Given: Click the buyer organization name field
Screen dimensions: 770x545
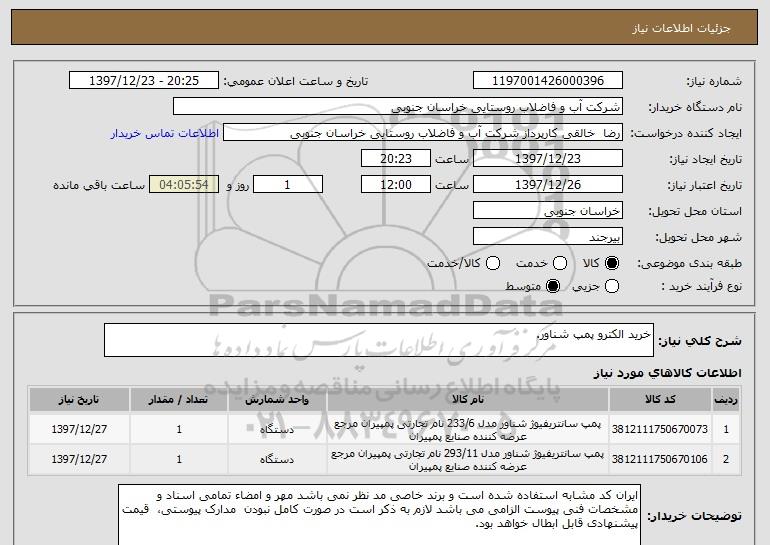Looking at the screenshot, I should coord(398,107).
